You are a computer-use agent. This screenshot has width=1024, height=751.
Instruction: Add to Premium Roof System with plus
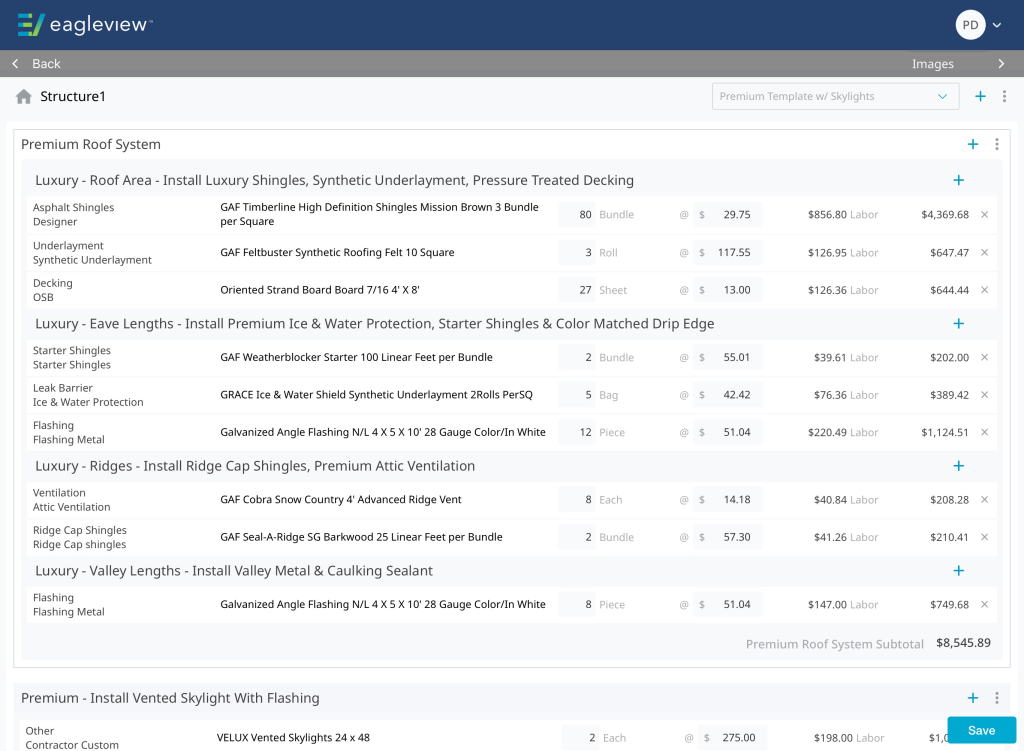[x=973, y=144]
